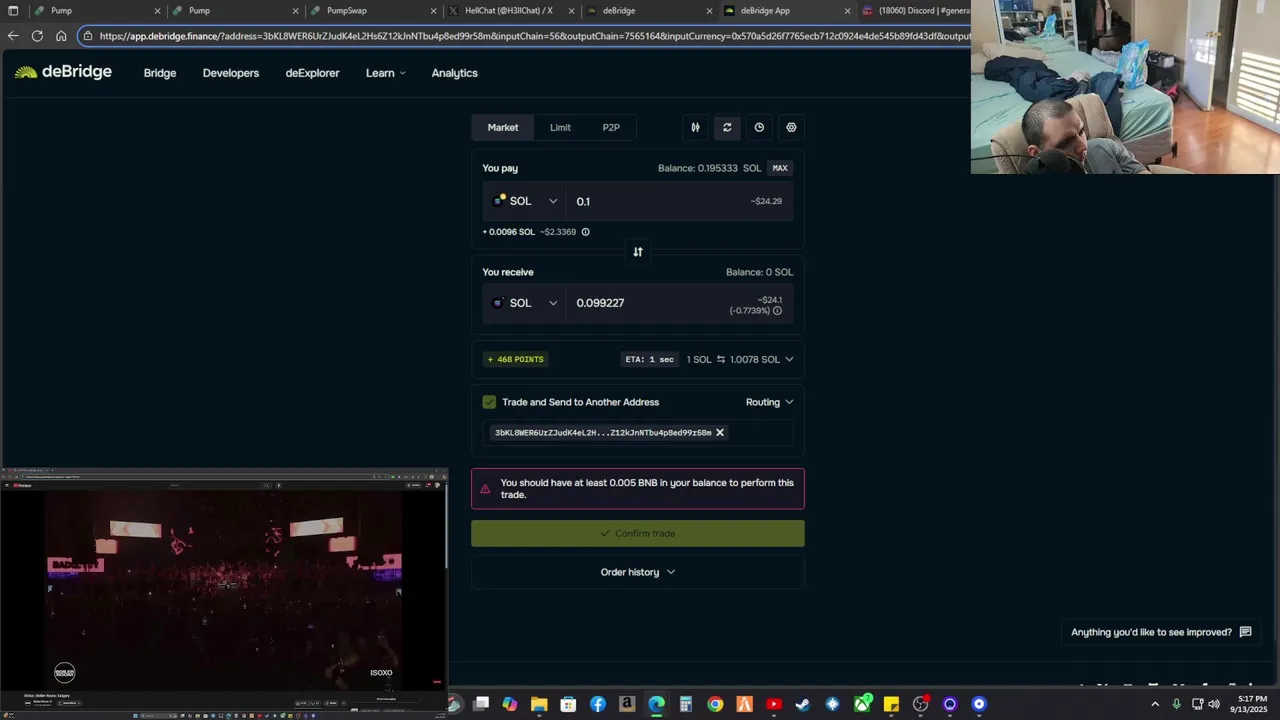
Task: Switch to the Limit tab
Action: [560, 127]
